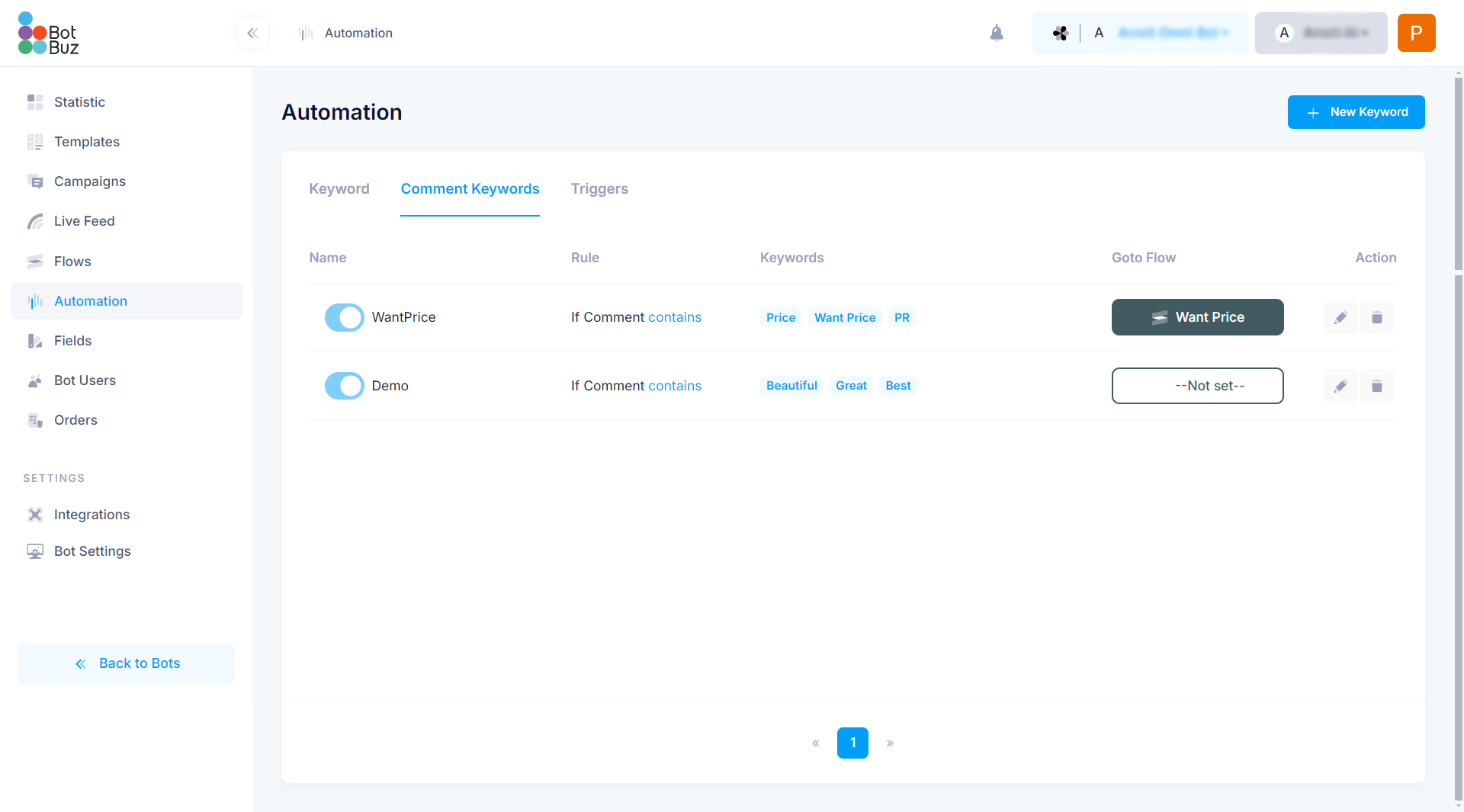This screenshot has width=1464, height=812.
Task: Click the Best keyword tag
Action: [898, 386]
